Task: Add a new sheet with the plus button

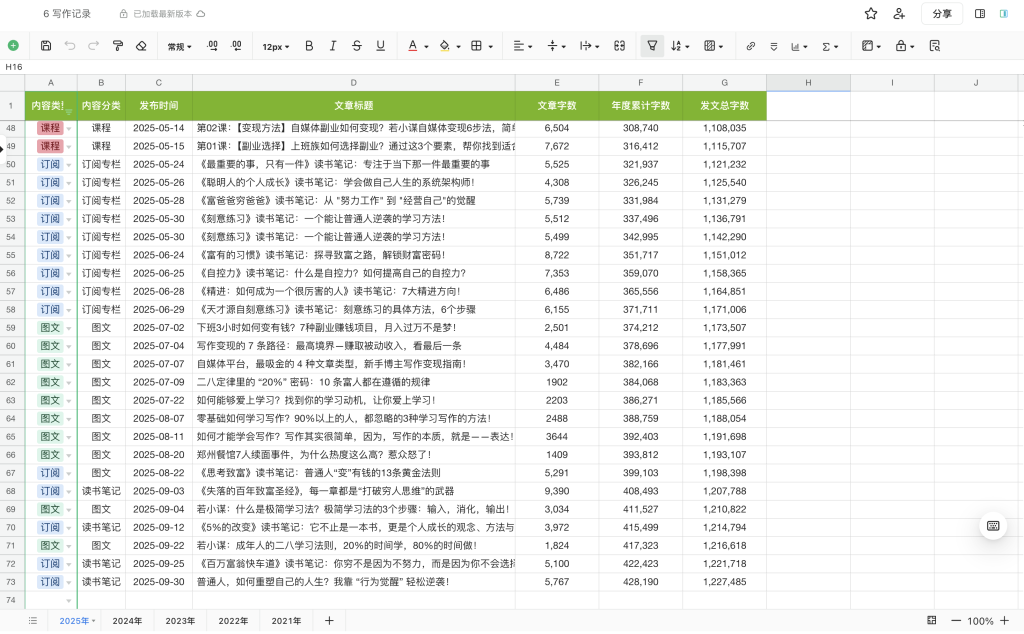Action: pyautogui.click(x=329, y=620)
